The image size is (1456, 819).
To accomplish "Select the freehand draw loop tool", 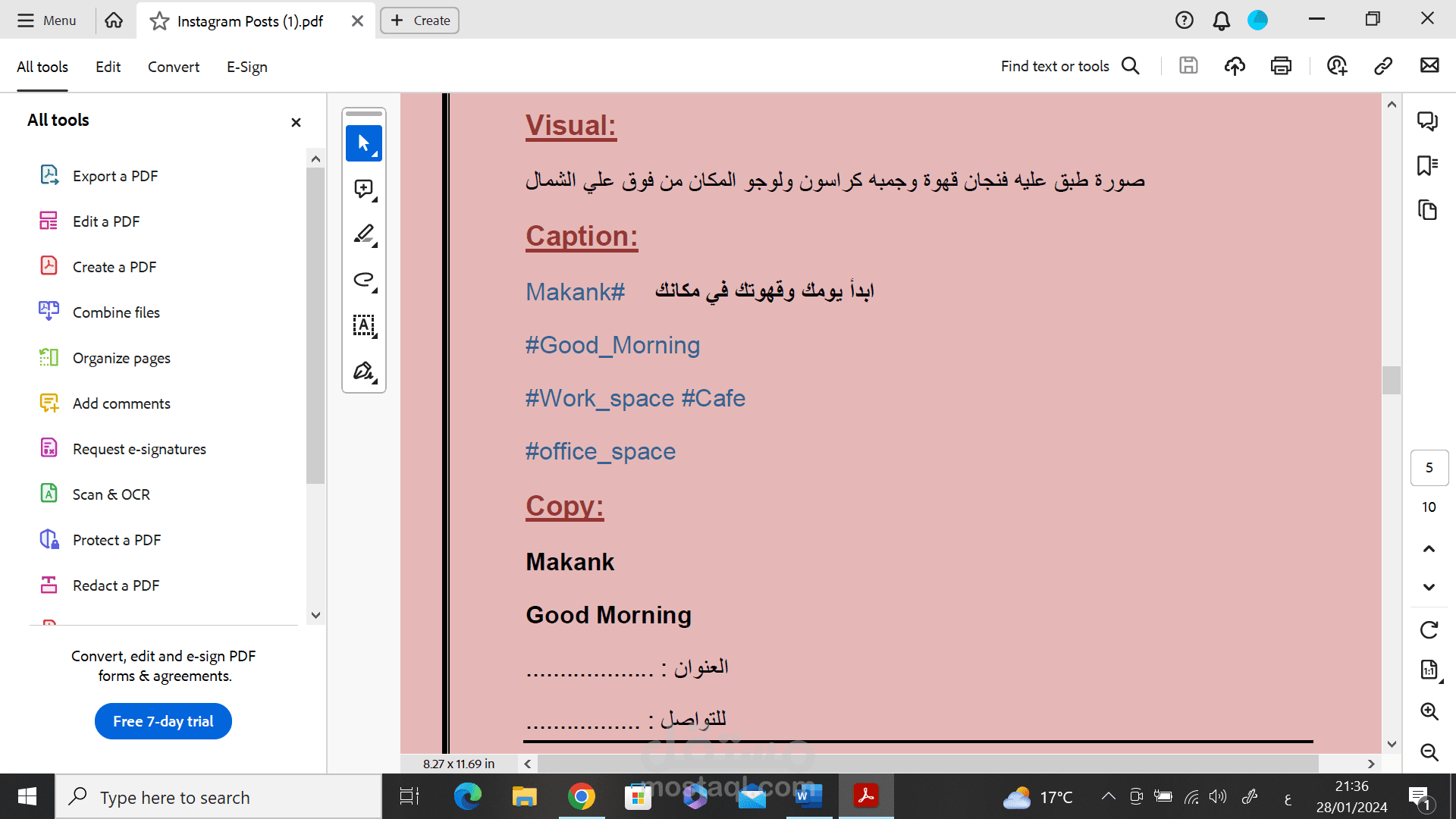I will (364, 280).
